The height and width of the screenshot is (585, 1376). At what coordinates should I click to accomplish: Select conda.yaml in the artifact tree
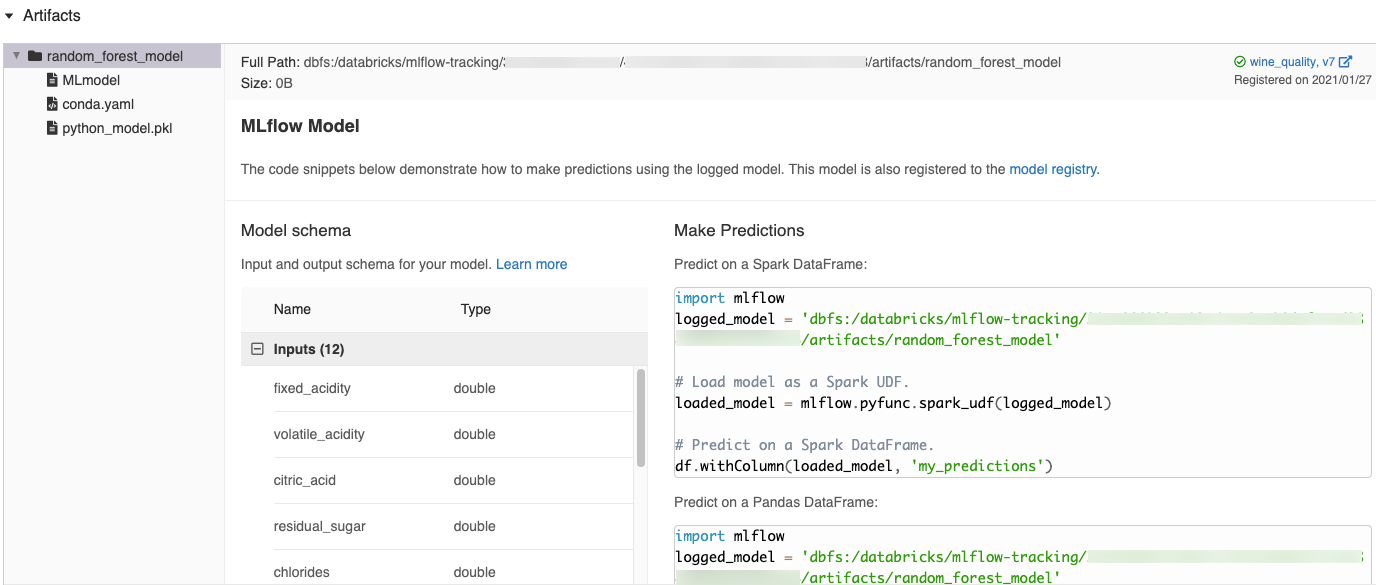(98, 104)
